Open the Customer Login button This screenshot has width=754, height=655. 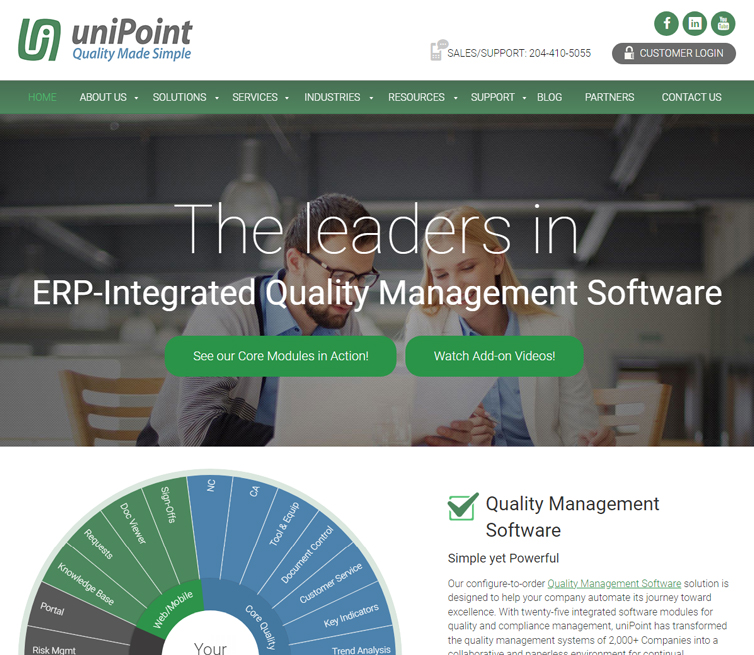pyautogui.click(x=674, y=53)
